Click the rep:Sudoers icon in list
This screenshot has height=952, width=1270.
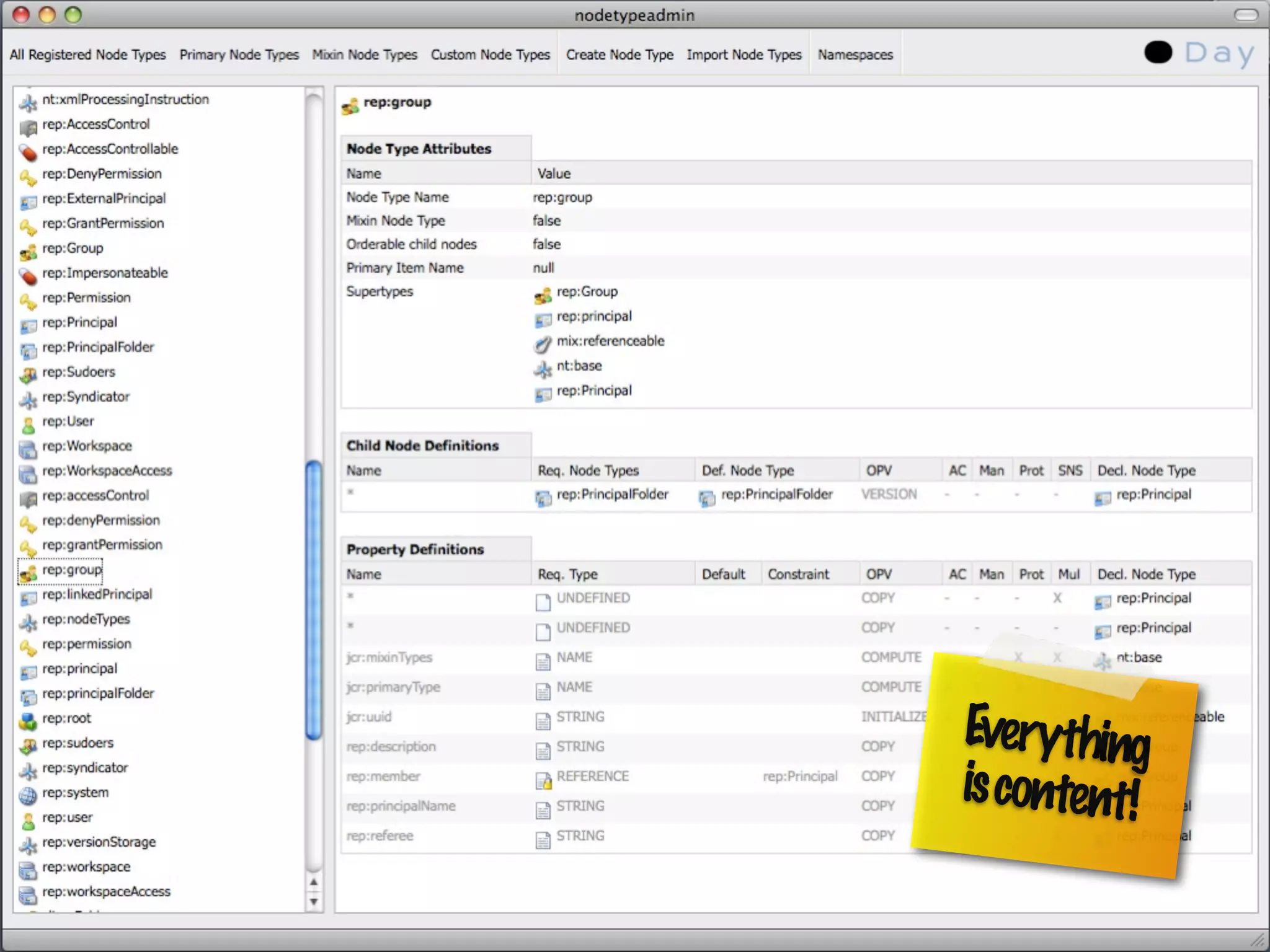point(28,375)
